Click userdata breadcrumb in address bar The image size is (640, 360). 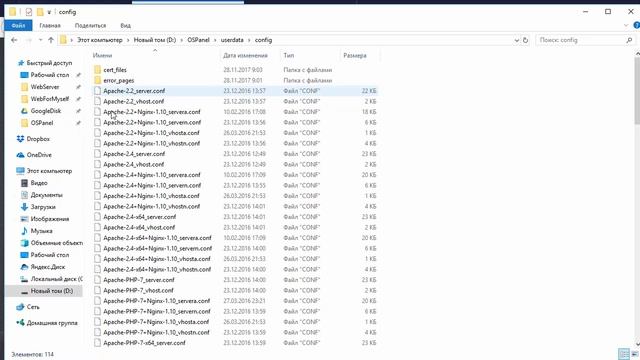tap(232, 40)
